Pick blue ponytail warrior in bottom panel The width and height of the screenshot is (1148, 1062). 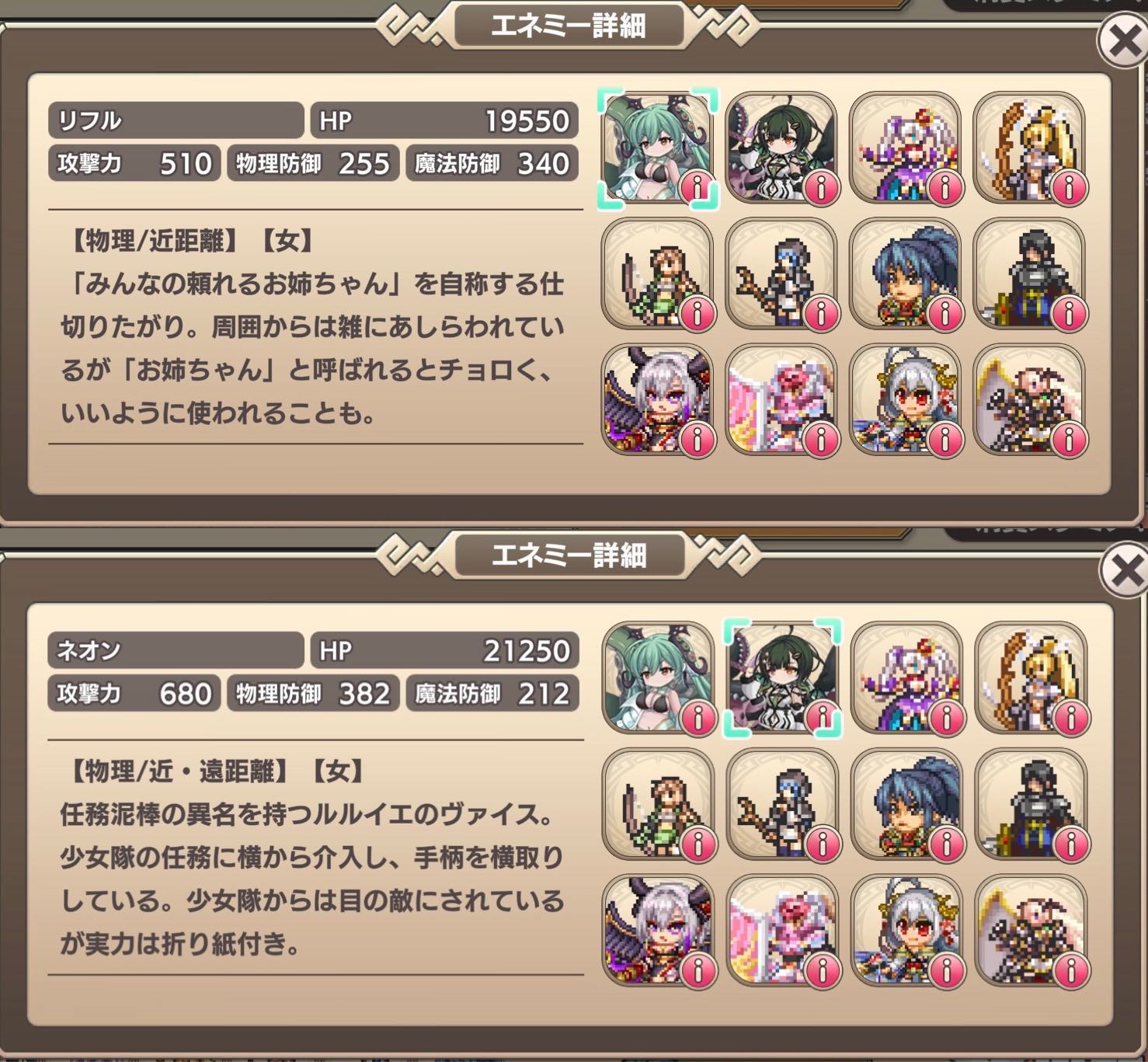[906, 804]
